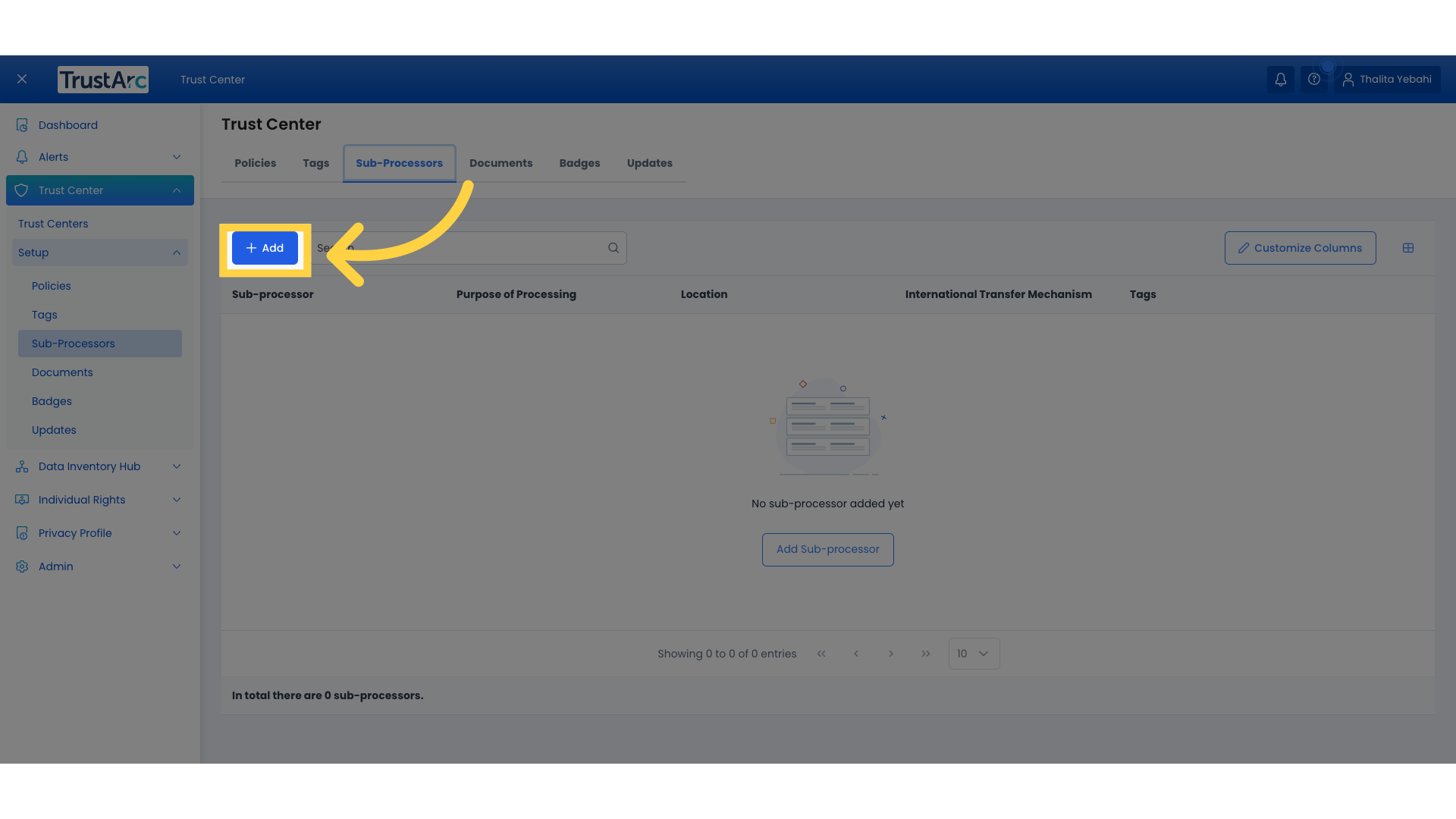Go to last page of entries
This screenshot has width=1456, height=819.
point(926,654)
